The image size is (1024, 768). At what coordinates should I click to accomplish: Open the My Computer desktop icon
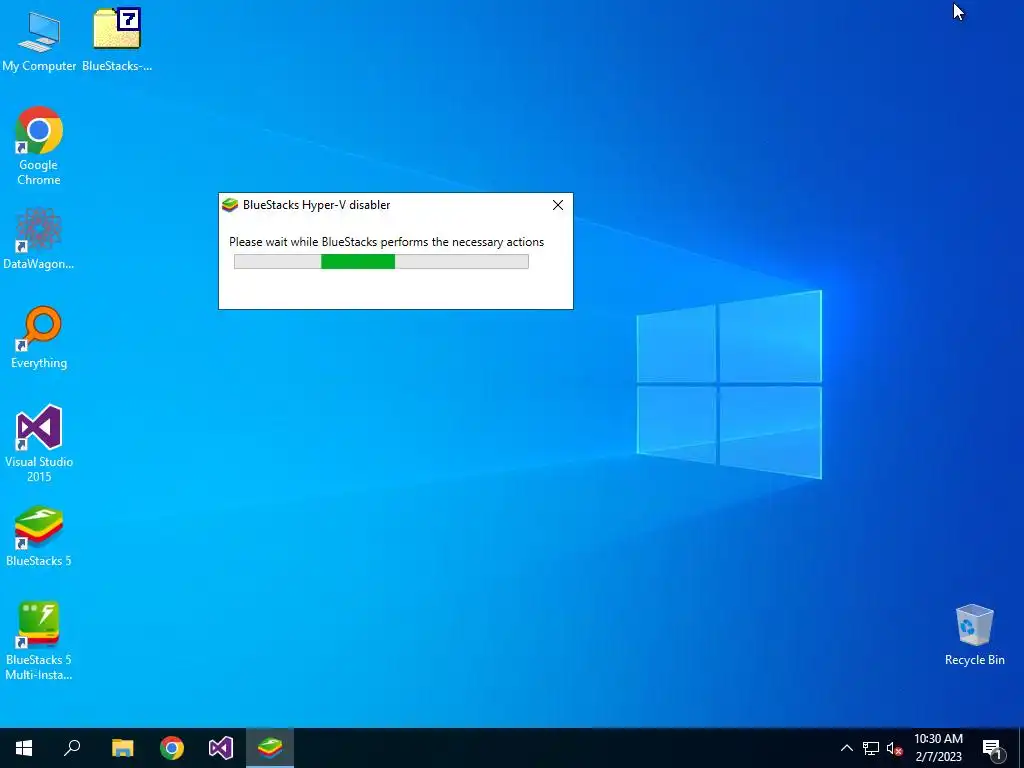tap(39, 40)
